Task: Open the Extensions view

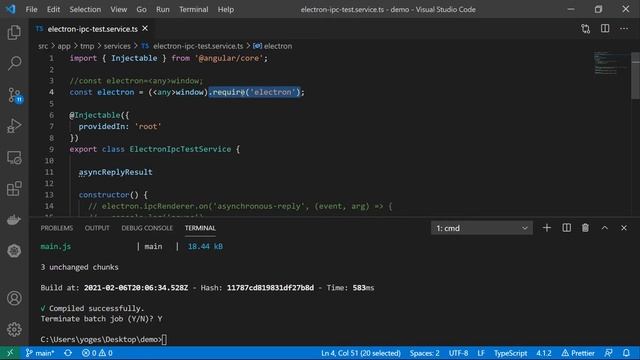Action: click(14, 189)
